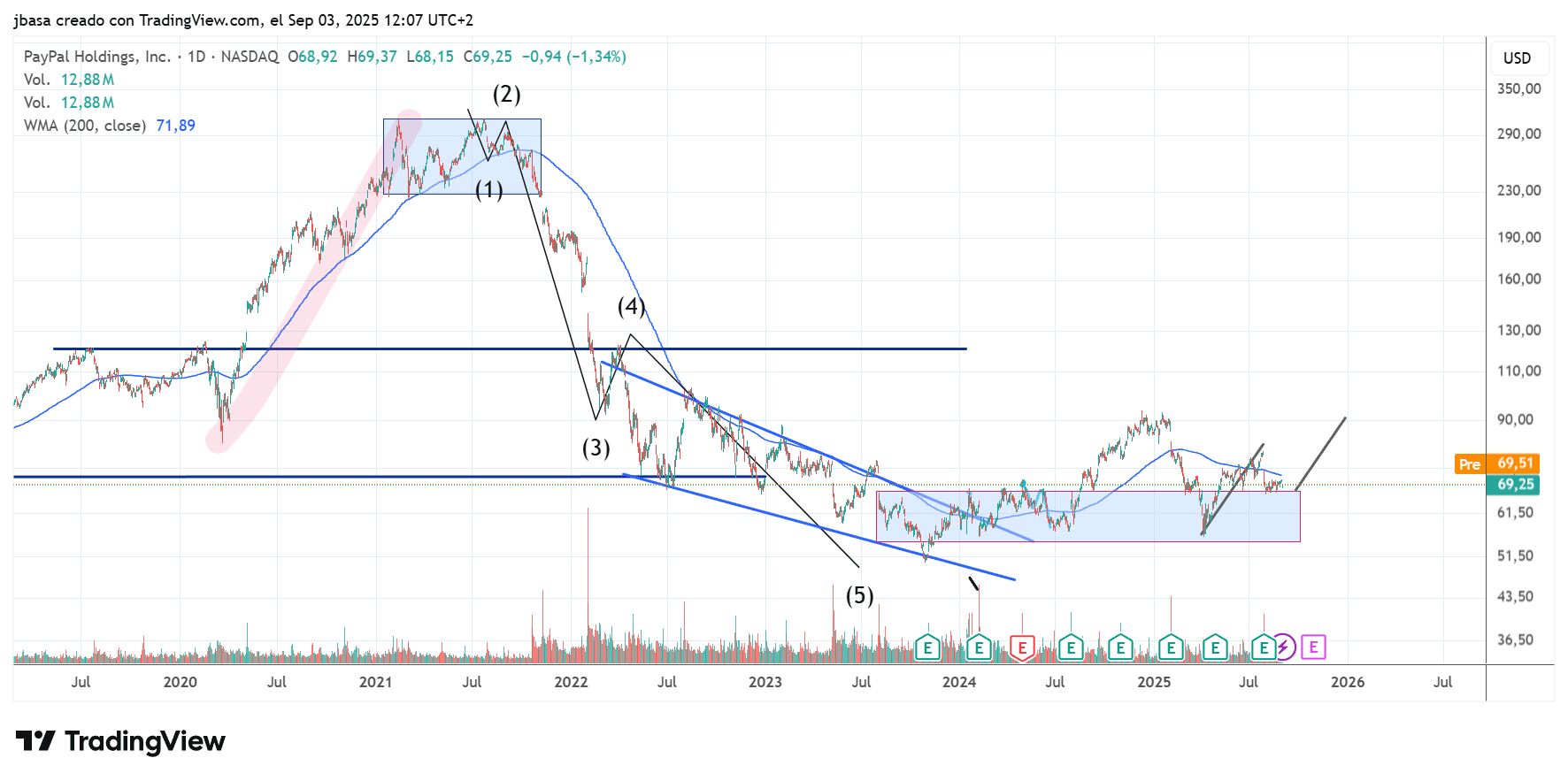Click the 90,00 price axis label

[x=1515, y=419]
